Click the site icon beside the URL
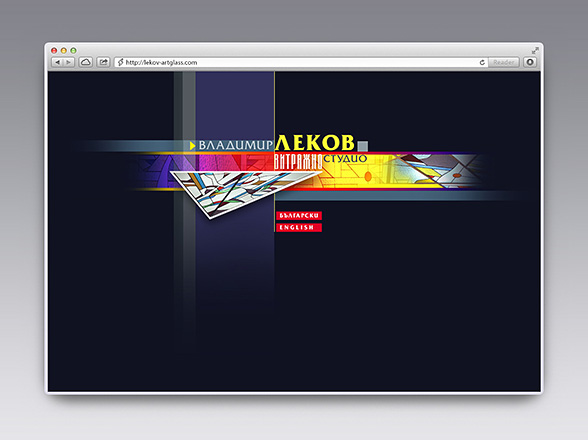 point(120,62)
